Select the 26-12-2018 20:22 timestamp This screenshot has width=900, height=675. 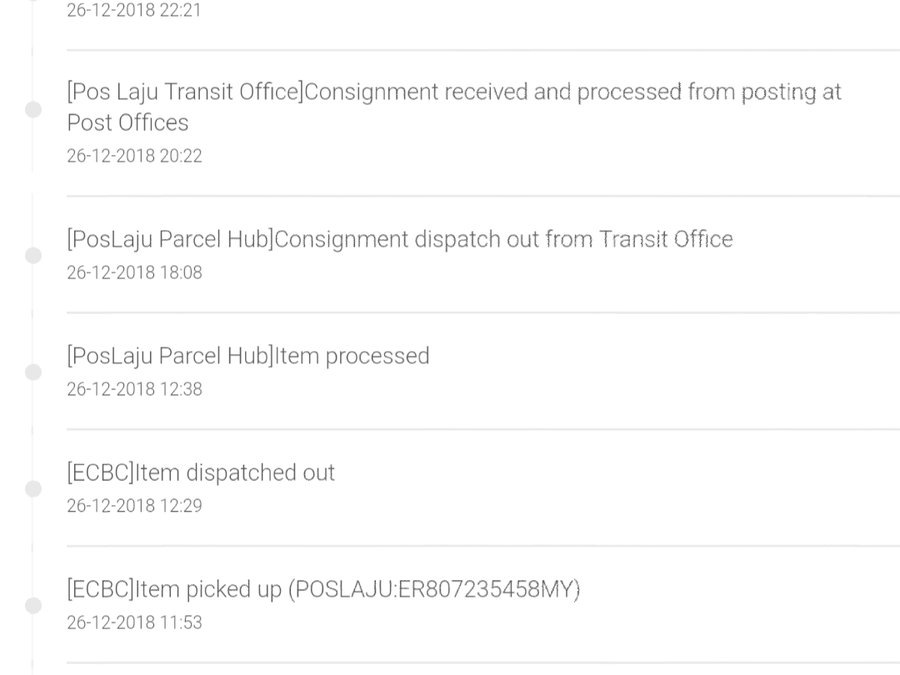pyautogui.click(x=134, y=156)
